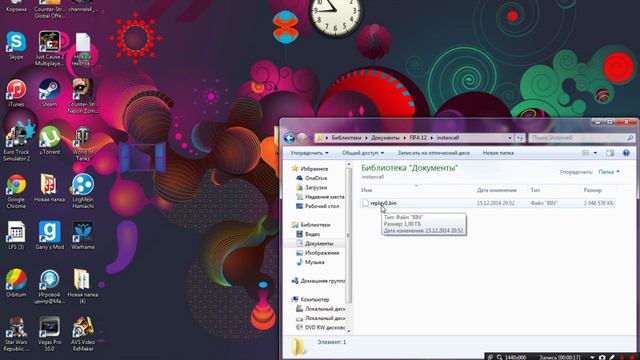
Task: Select the Игровой центр@Mail desktop icon
Action: pyautogui.click(x=49, y=286)
